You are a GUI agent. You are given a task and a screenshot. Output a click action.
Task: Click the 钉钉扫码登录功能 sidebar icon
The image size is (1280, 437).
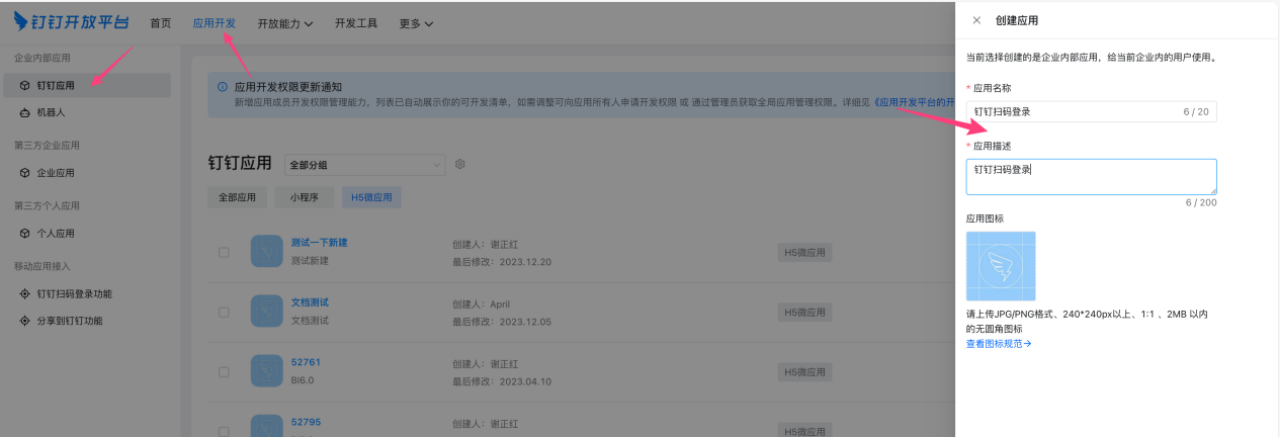[25, 294]
